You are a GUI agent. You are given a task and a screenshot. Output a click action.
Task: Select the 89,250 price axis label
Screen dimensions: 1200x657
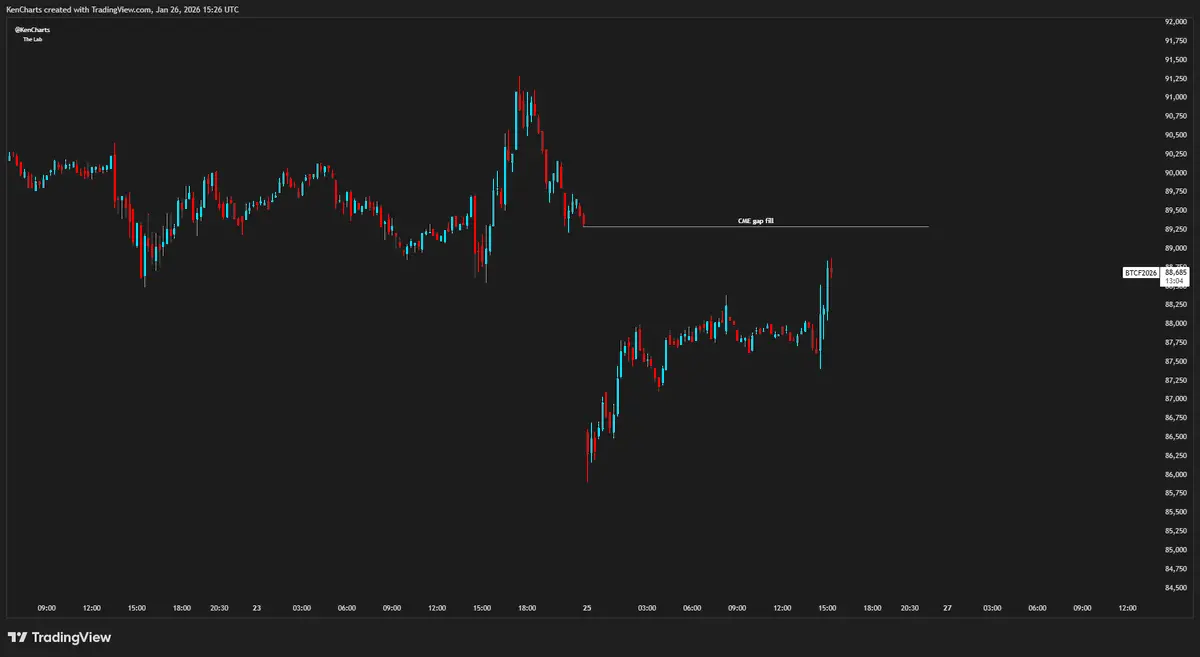click(x=1176, y=230)
